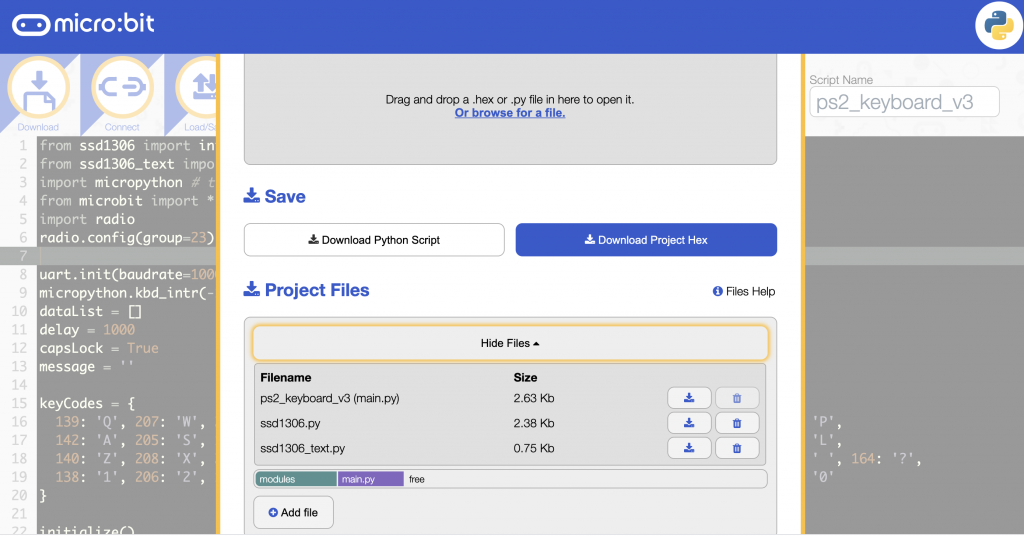Click code line 'capsLock = True'
Viewport: 1024px width, 537px height.
[99, 348]
